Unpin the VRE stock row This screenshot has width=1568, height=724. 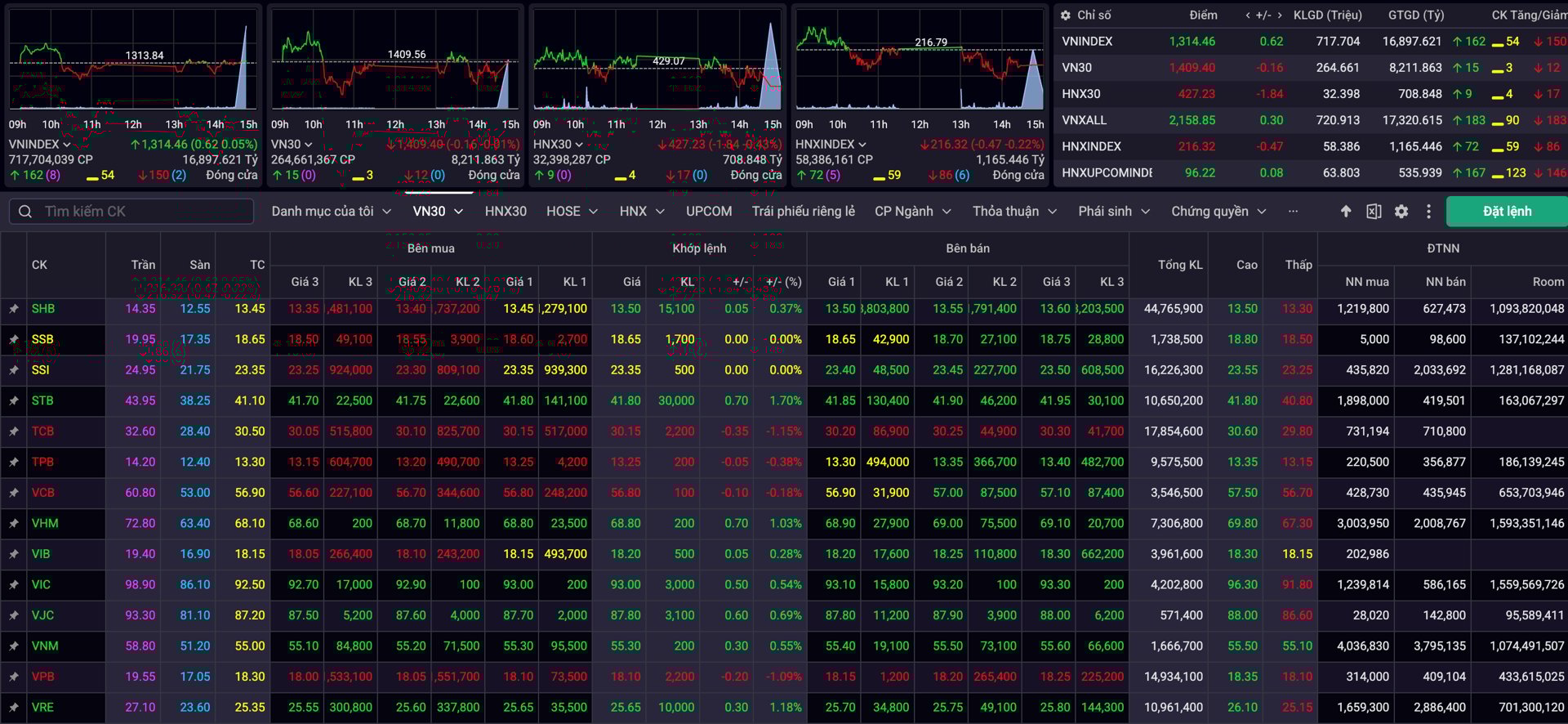click(x=14, y=708)
